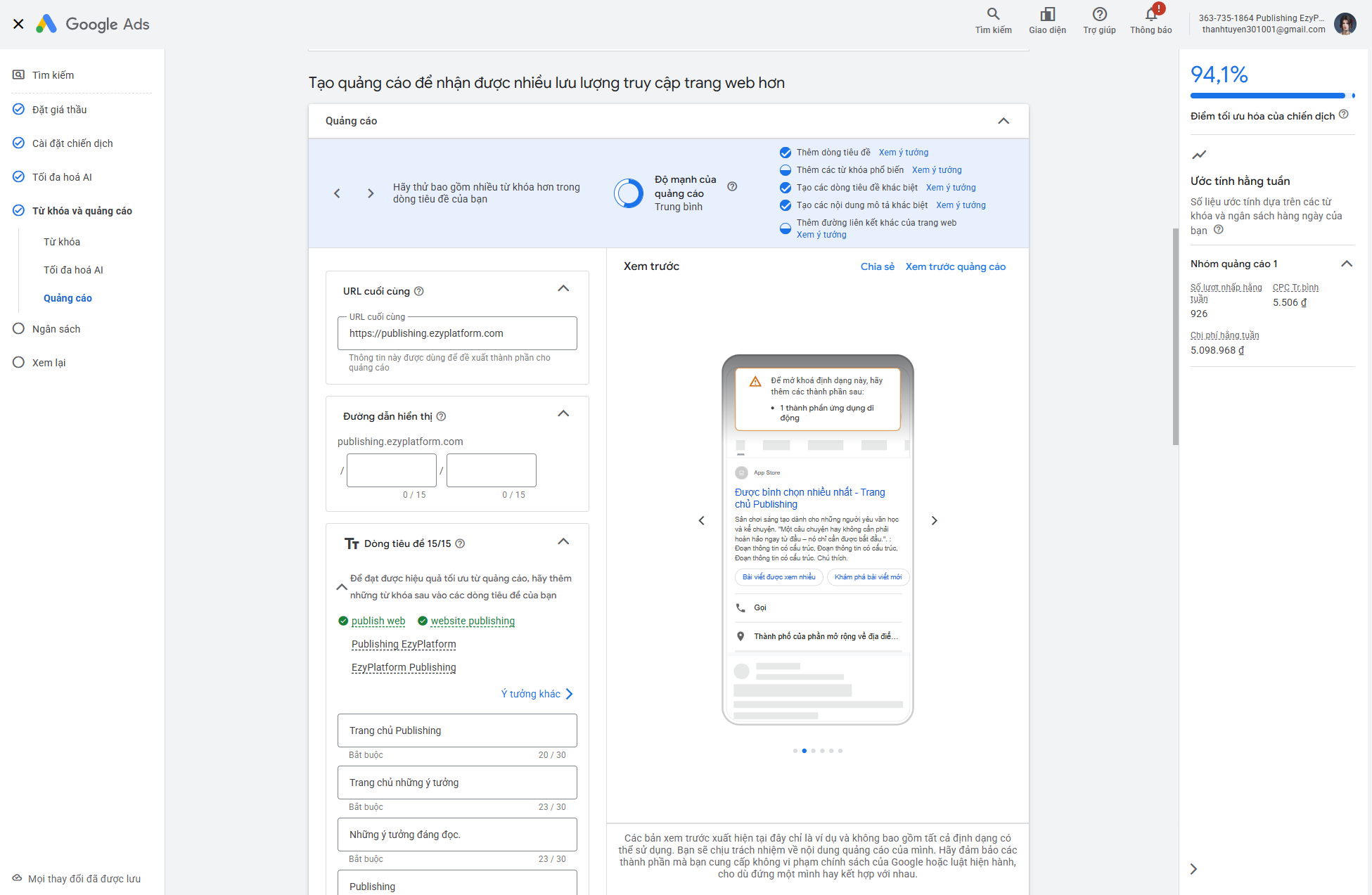Click help icon beside URL cuối cùng heading
The height and width of the screenshot is (895, 1372).
tap(419, 291)
